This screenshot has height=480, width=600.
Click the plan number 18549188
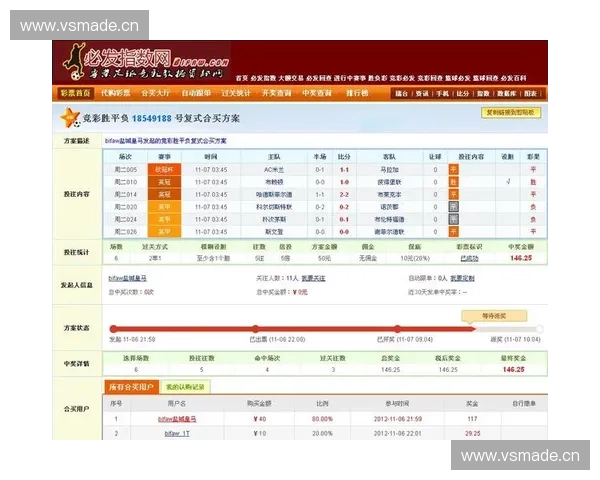pos(152,119)
